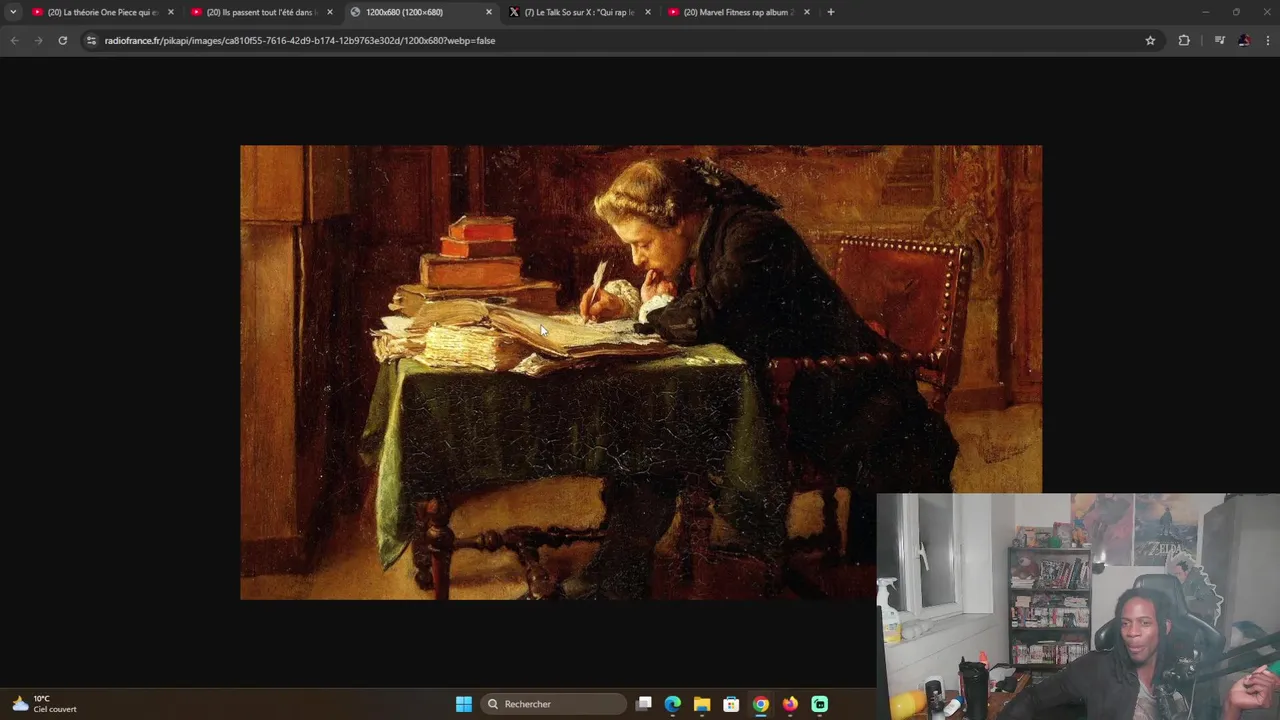
Task: Open the green app icon in taskbar
Action: click(820, 704)
